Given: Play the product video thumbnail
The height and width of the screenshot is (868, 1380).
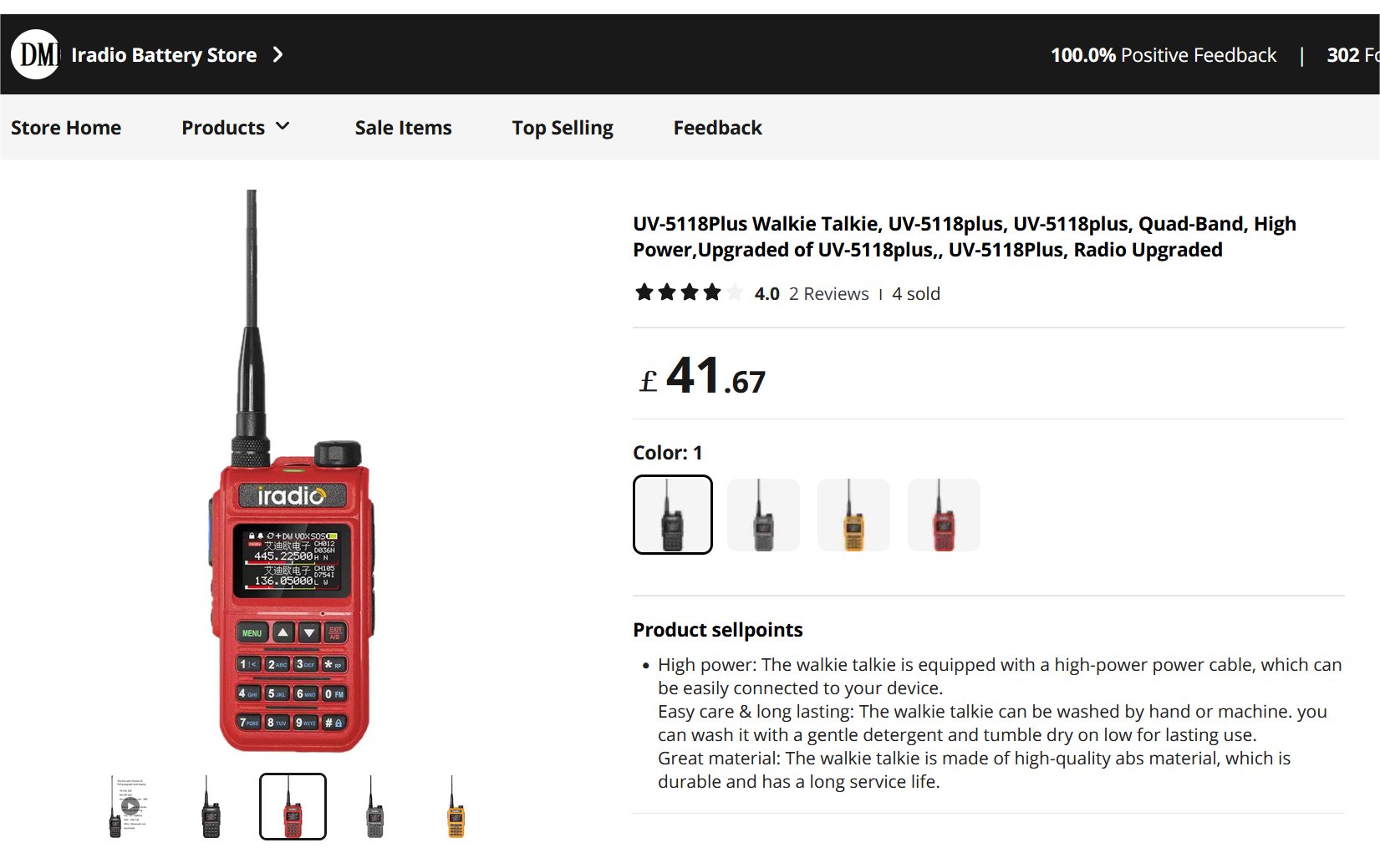Looking at the screenshot, I should [x=129, y=806].
